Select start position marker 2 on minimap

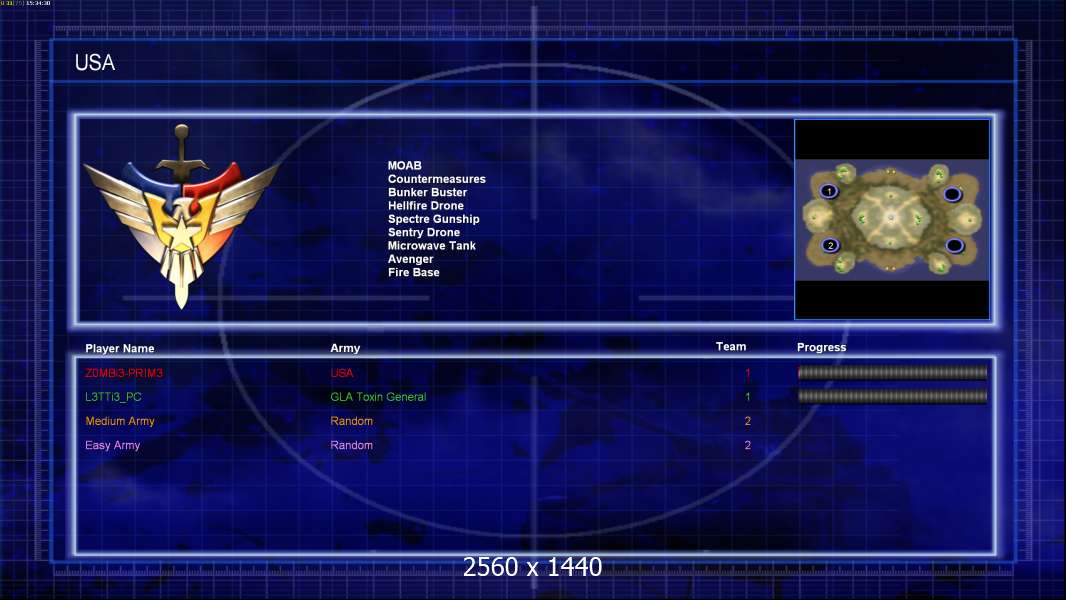click(830, 245)
